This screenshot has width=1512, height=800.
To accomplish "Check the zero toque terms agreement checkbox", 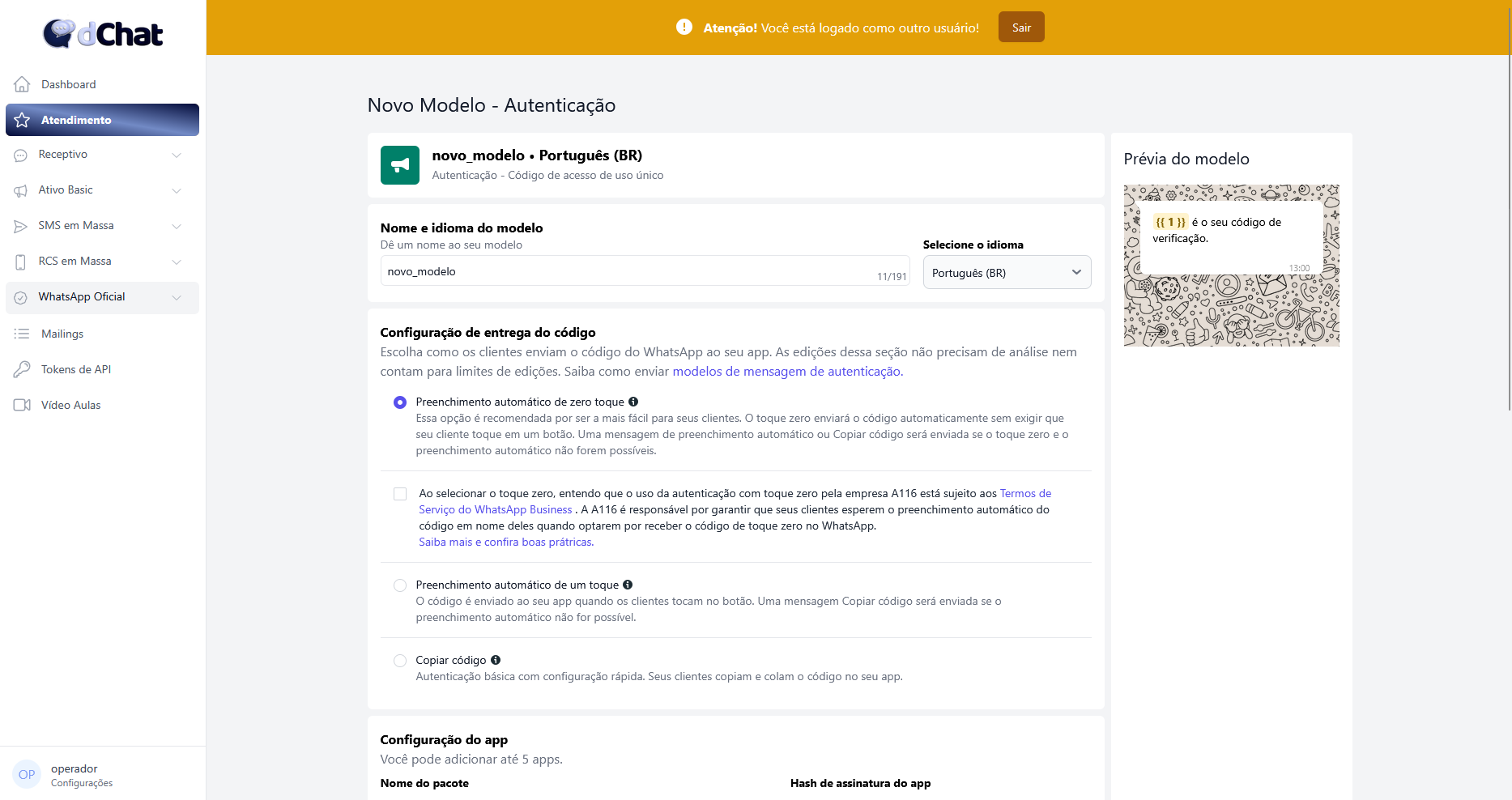I will (400, 494).
